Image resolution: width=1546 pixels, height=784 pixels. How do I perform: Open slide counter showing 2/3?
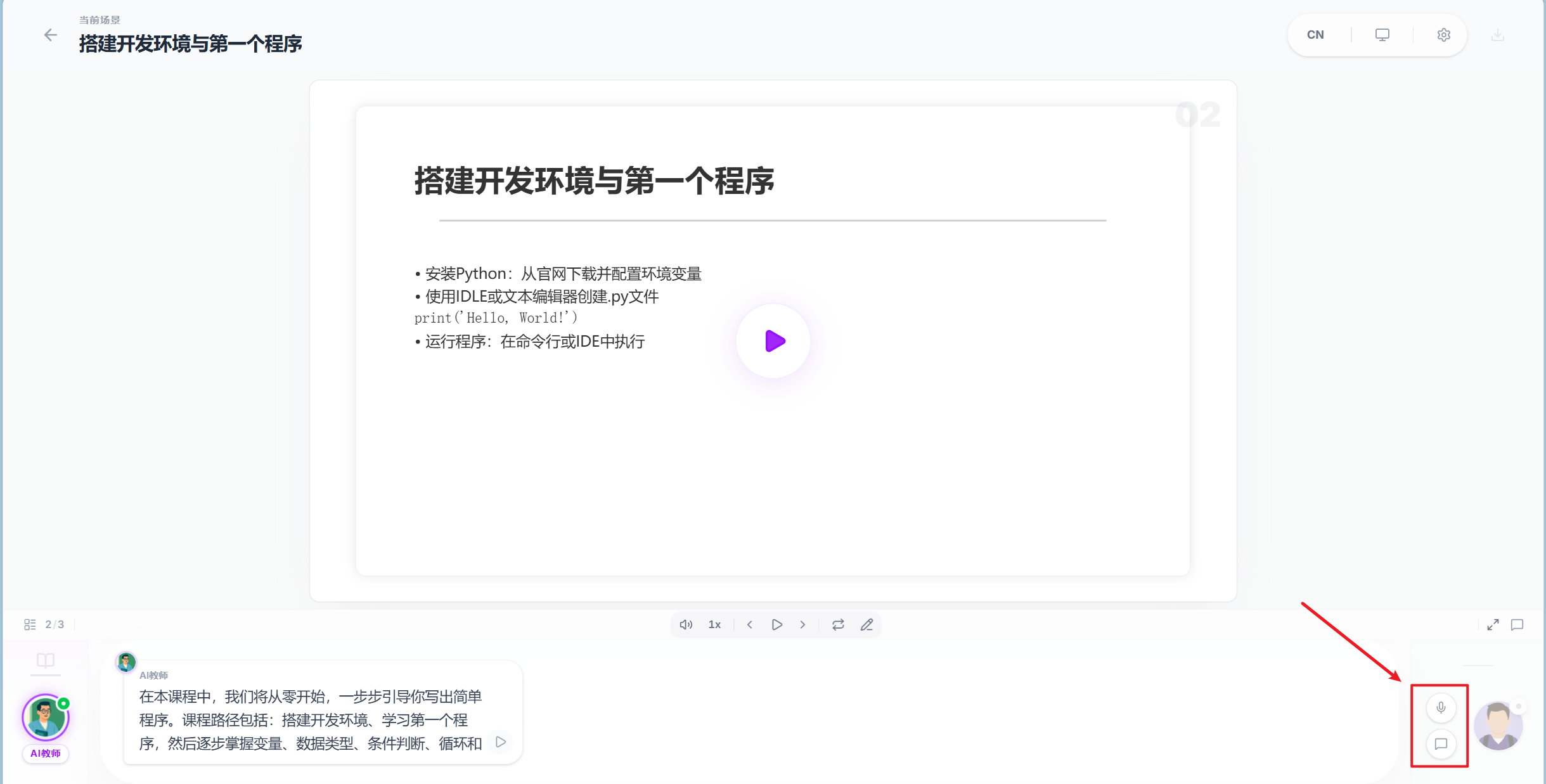tap(54, 624)
